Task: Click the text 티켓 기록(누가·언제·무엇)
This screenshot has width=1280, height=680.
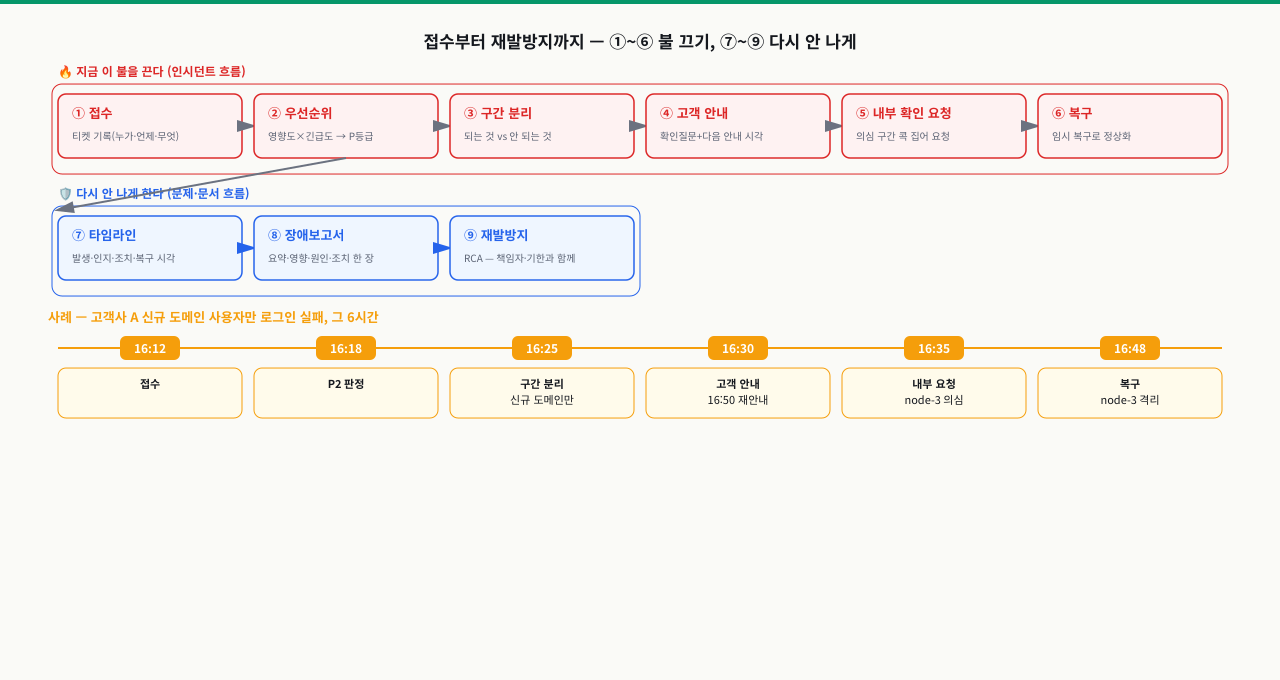Action: [x=125, y=136]
